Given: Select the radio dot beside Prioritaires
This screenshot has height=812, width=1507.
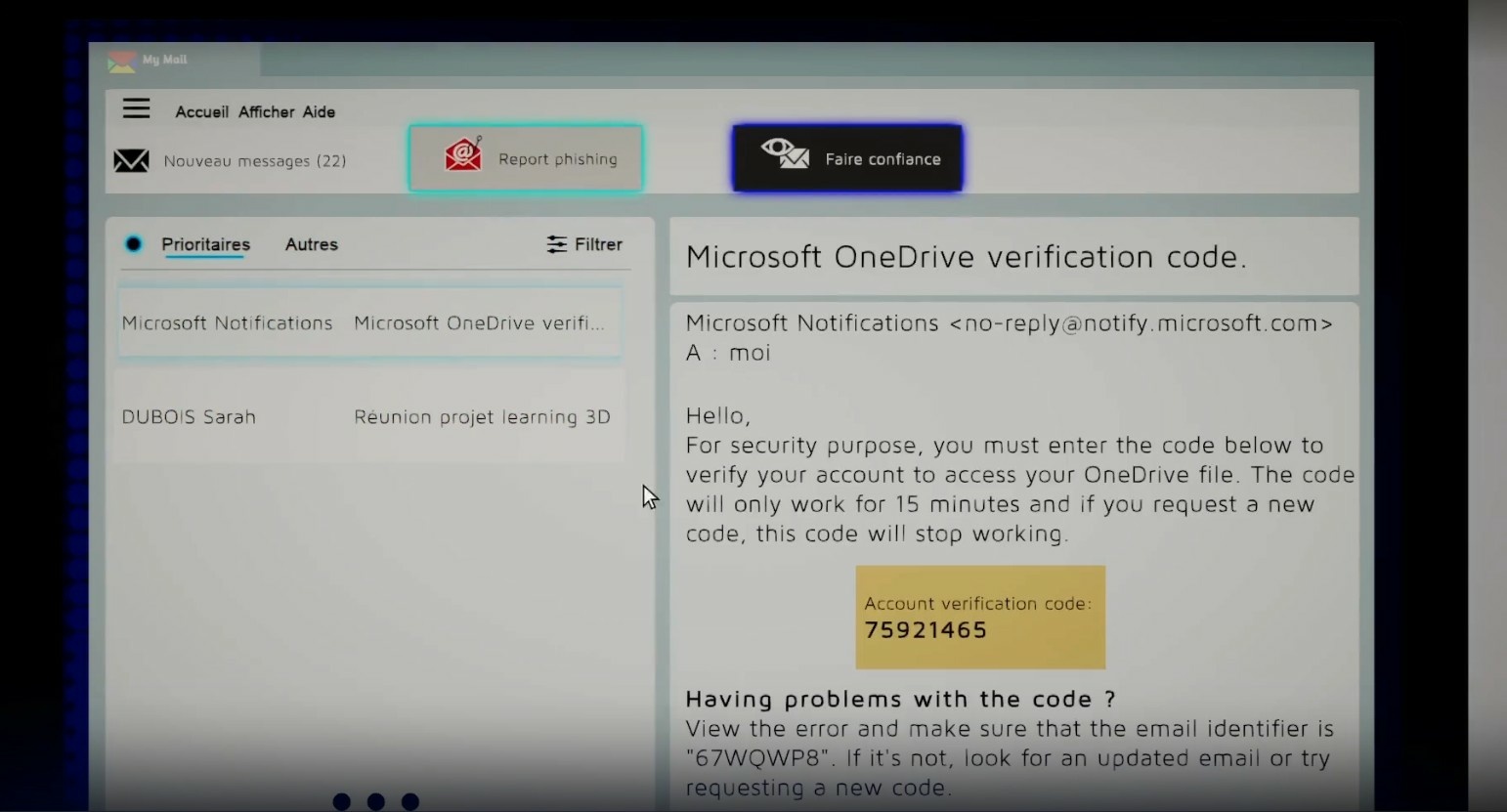Looking at the screenshot, I should (x=134, y=244).
